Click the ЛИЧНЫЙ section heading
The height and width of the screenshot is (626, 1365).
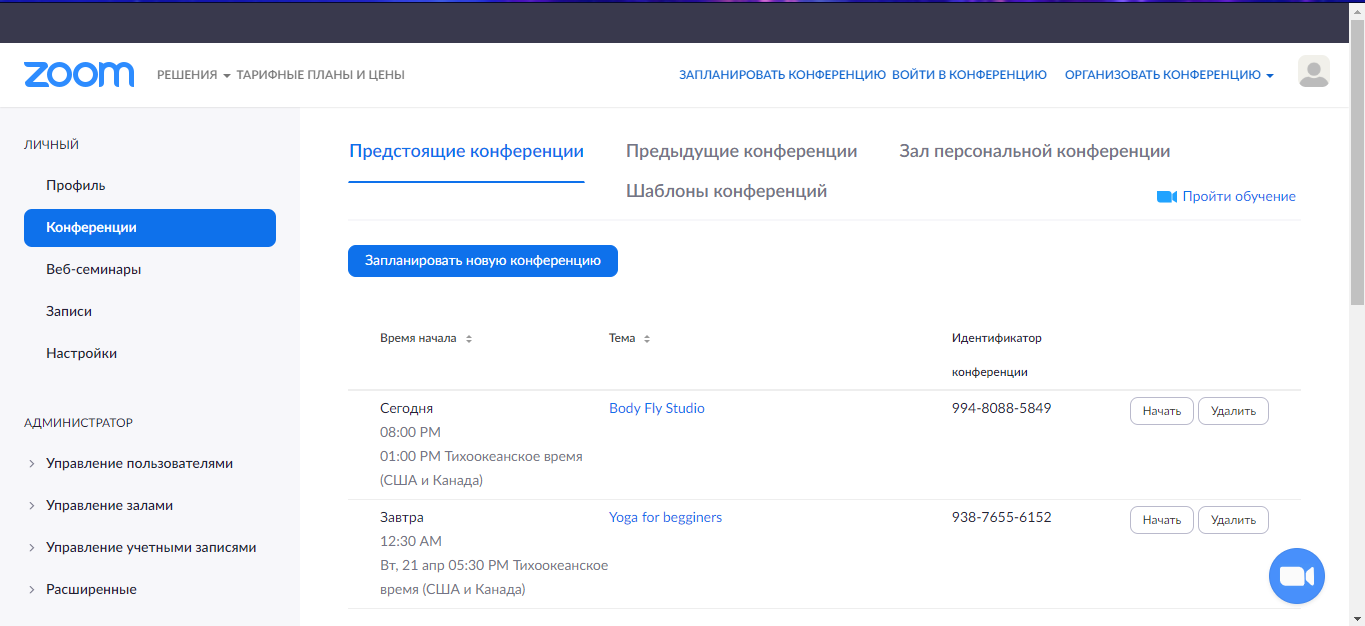(51, 145)
